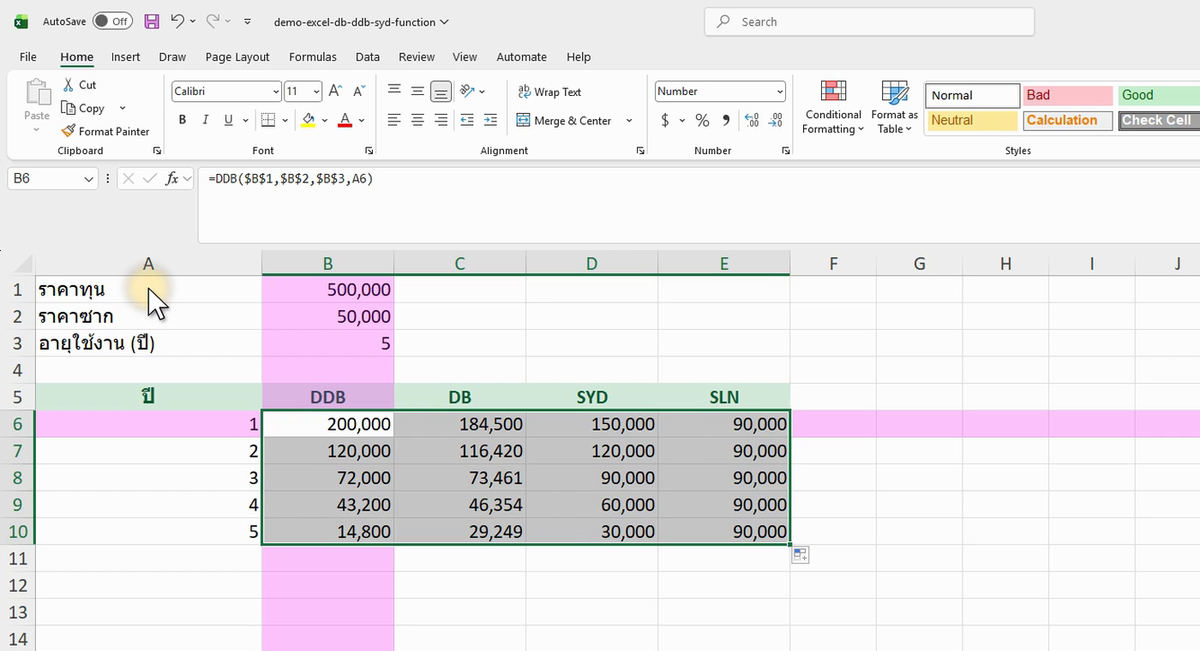The width and height of the screenshot is (1200, 651).
Task: Apply Underline formatting
Action: pos(229,120)
